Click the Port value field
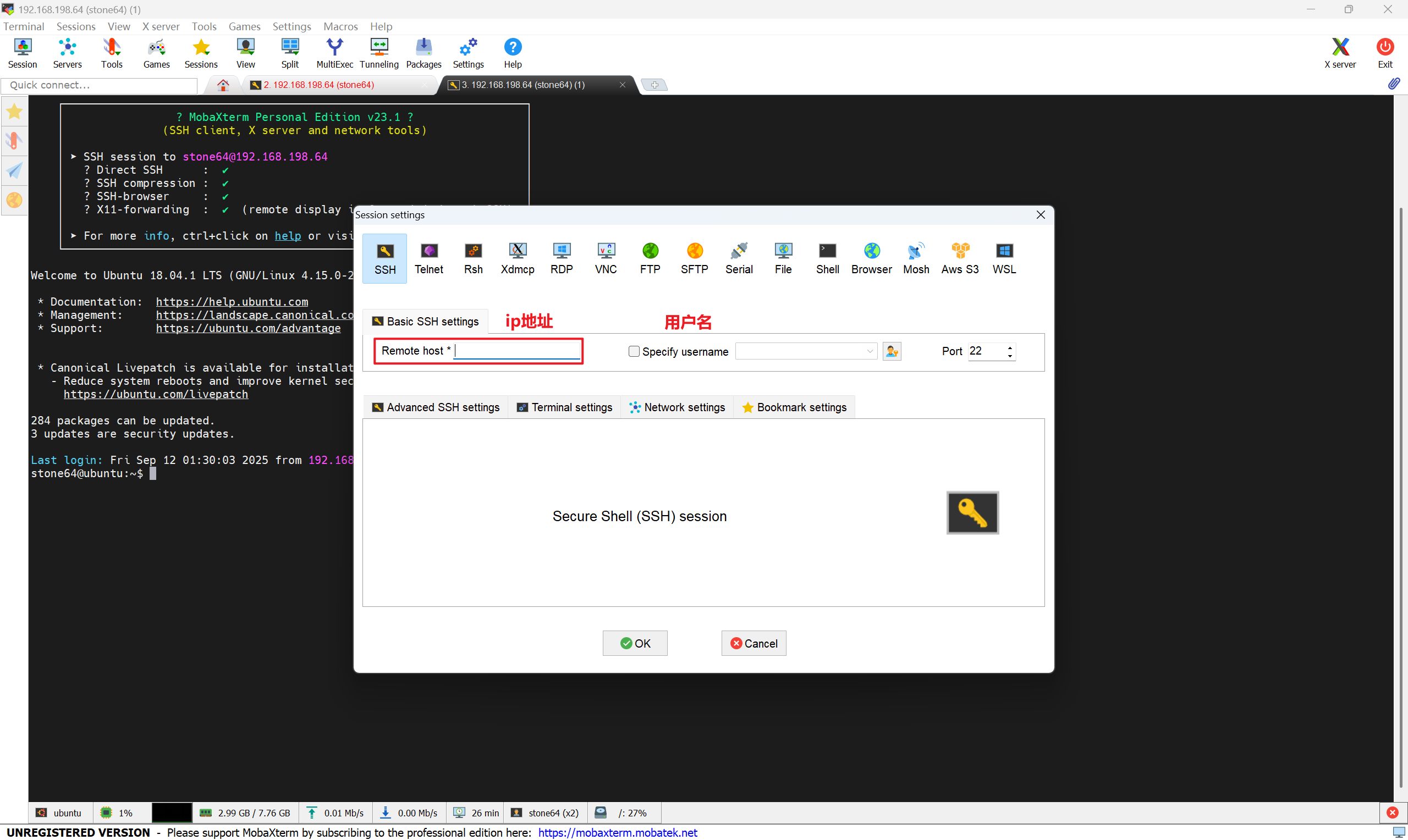This screenshot has height=840, width=1408. (x=986, y=351)
